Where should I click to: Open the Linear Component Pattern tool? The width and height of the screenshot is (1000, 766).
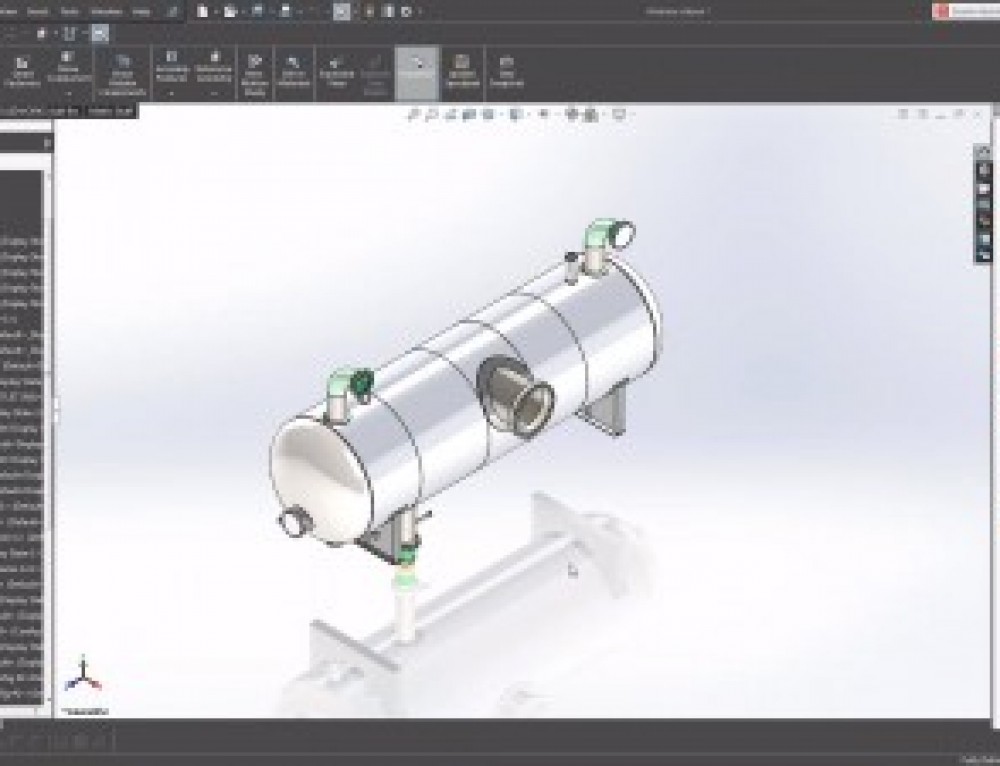124,70
